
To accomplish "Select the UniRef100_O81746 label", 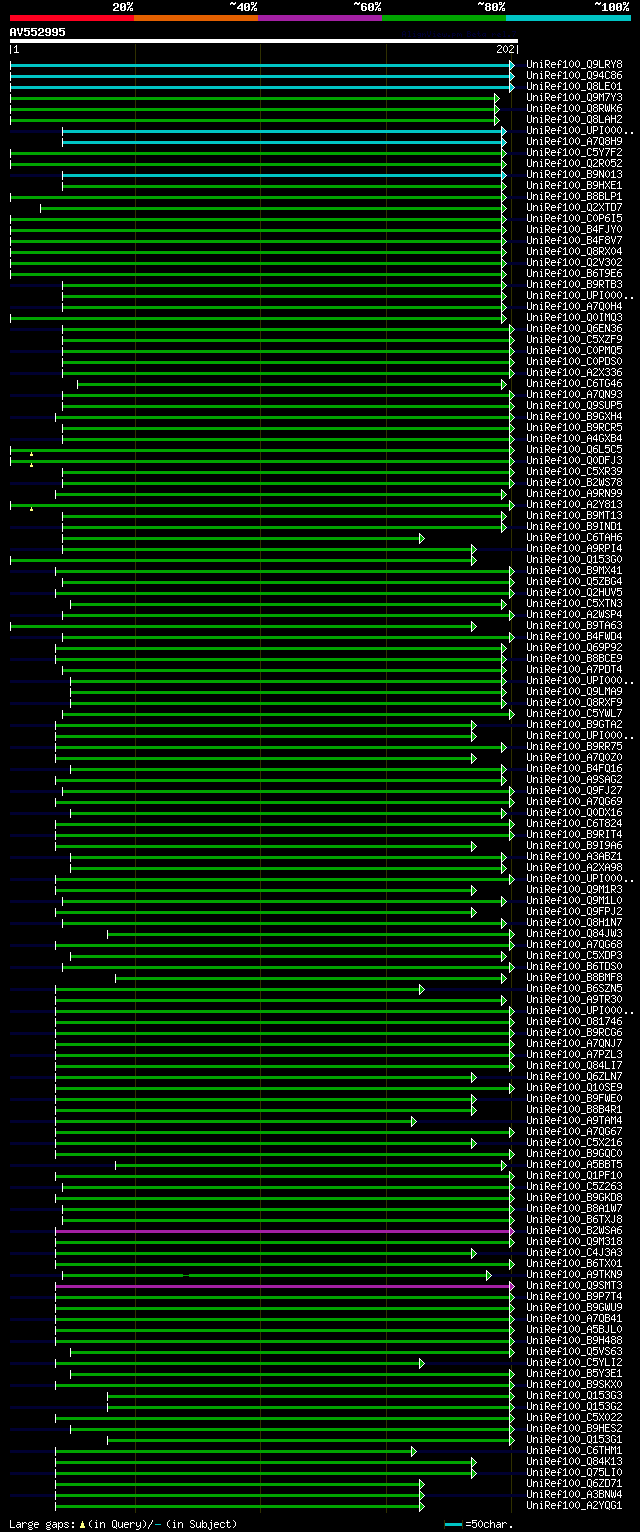I will (574, 1021).
